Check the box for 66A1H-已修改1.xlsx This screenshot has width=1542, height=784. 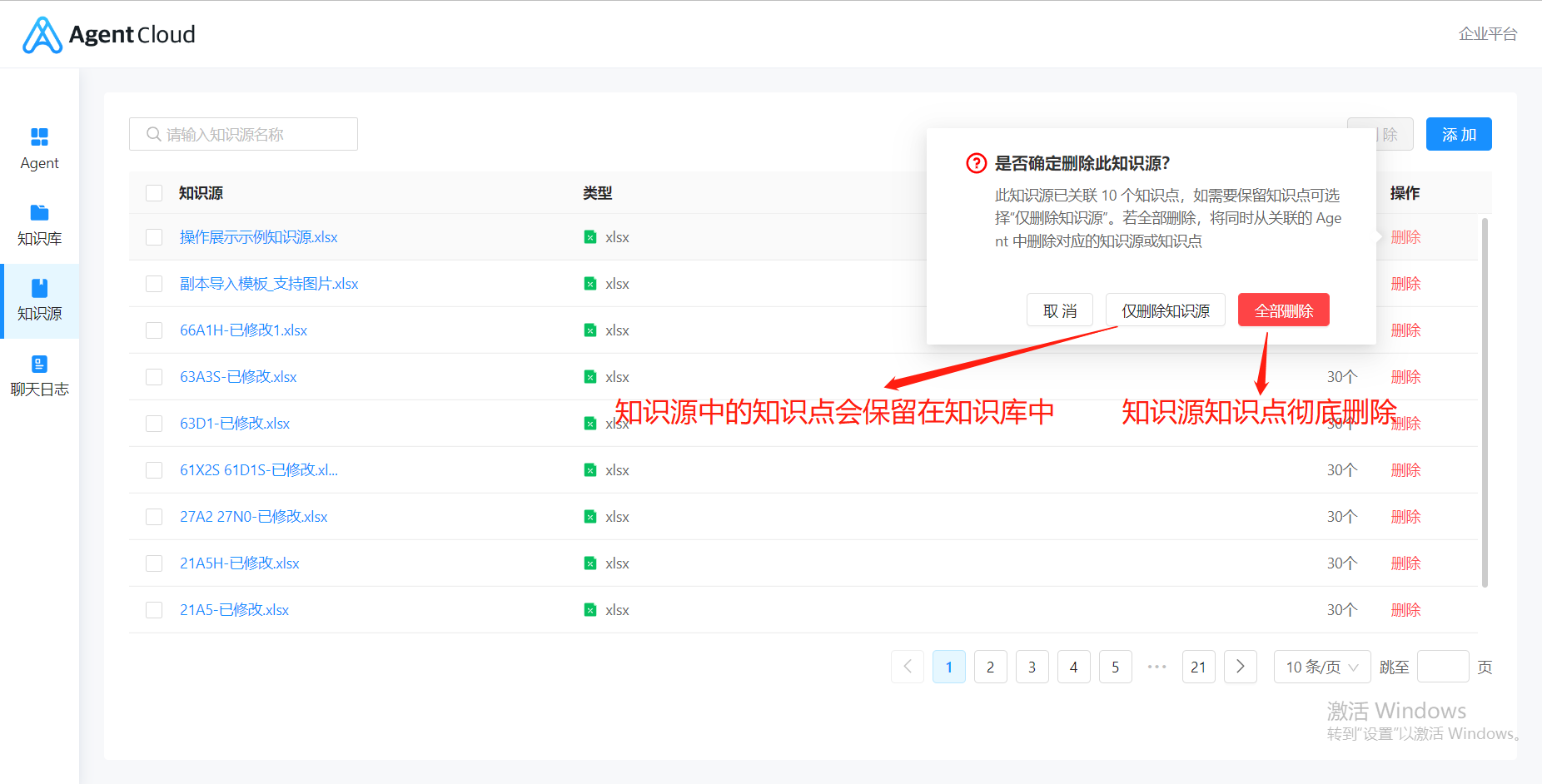click(154, 330)
